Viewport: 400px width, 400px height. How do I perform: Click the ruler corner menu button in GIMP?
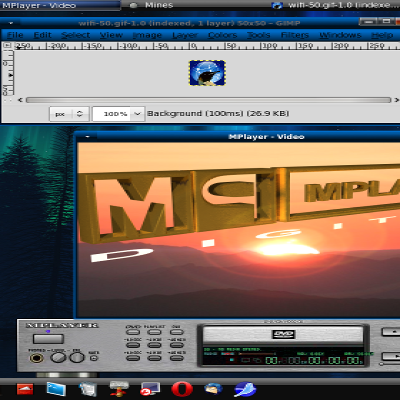pos(8,46)
